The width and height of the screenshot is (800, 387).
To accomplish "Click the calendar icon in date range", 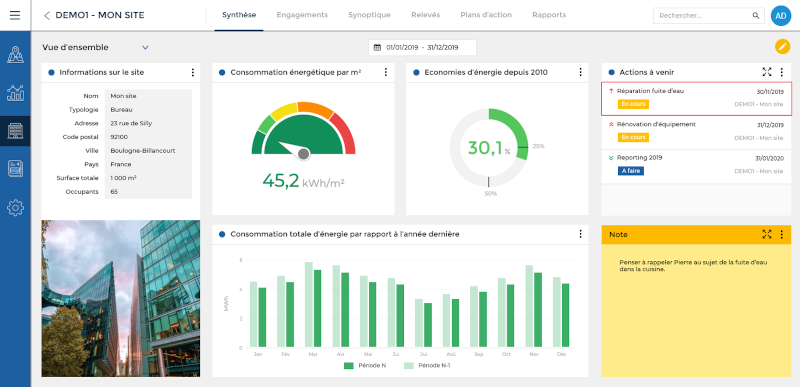I will click(x=377, y=47).
